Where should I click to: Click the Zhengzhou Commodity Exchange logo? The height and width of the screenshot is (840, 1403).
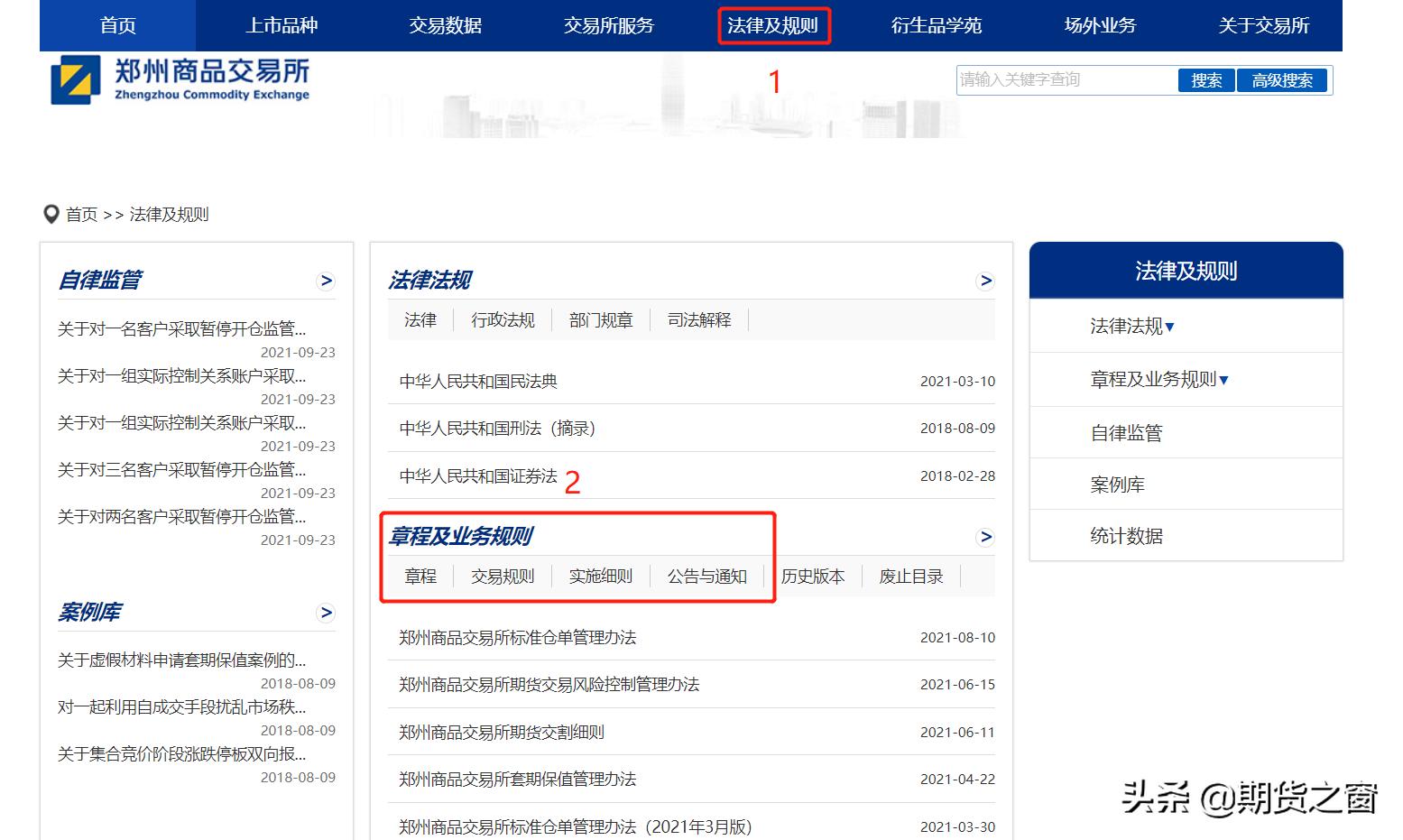(x=180, y=81)
